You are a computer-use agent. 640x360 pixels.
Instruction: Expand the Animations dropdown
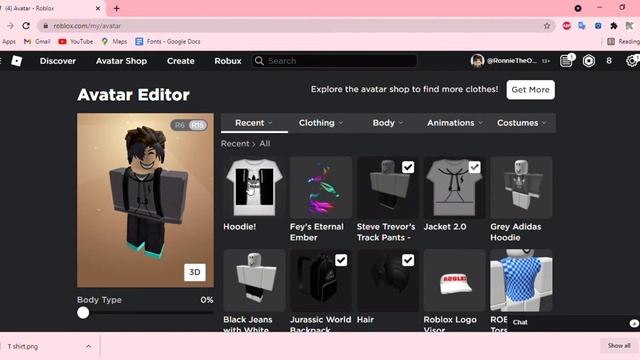click(455, 123)
